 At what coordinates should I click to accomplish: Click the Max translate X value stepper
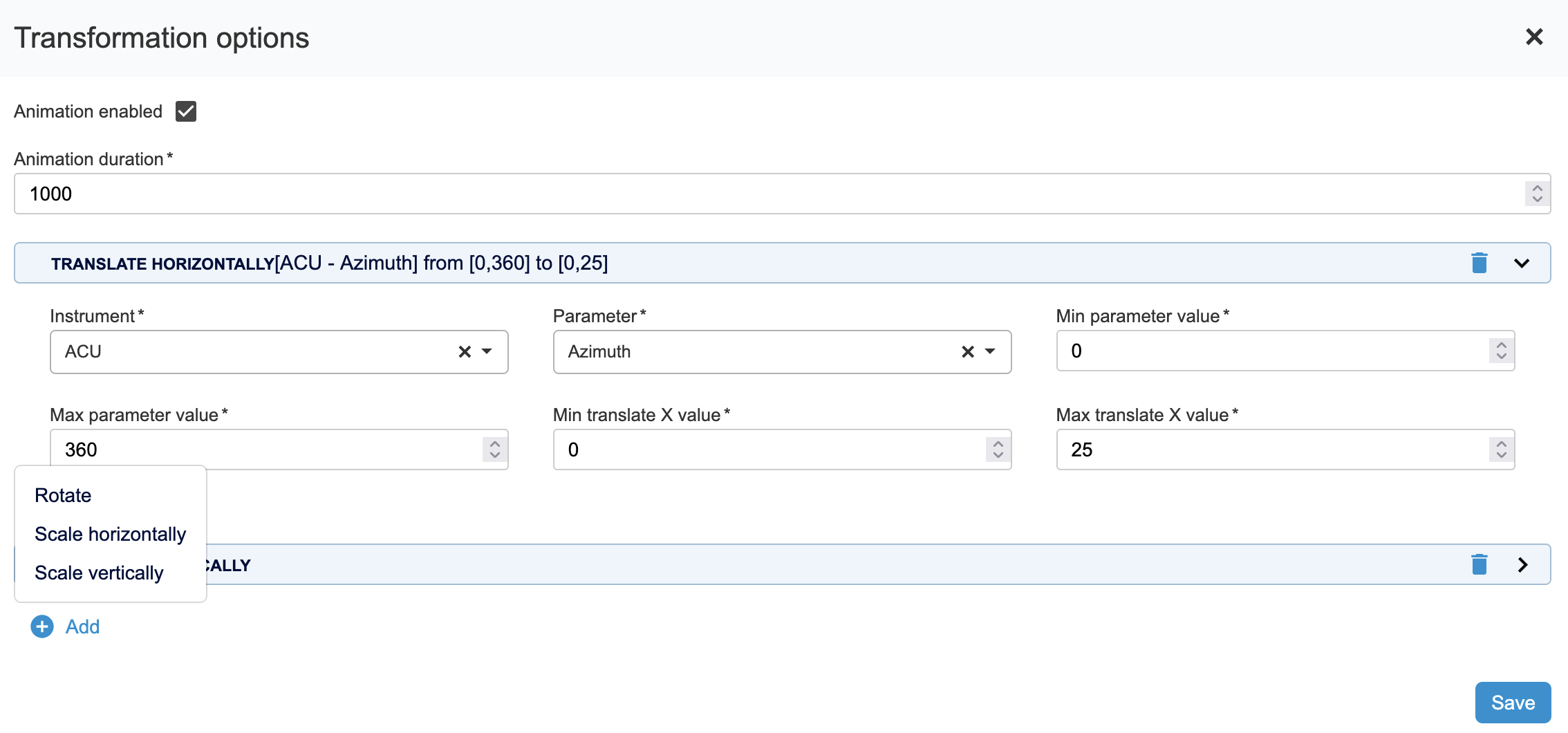click(1501, 449)
